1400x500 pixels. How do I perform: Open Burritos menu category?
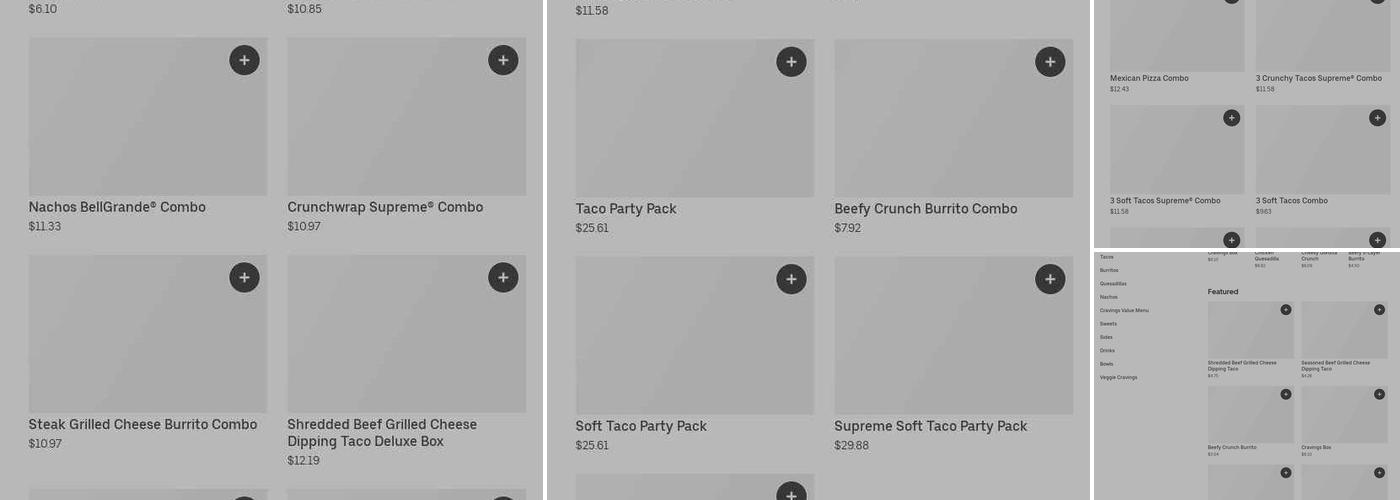[x=1109, y=270]
